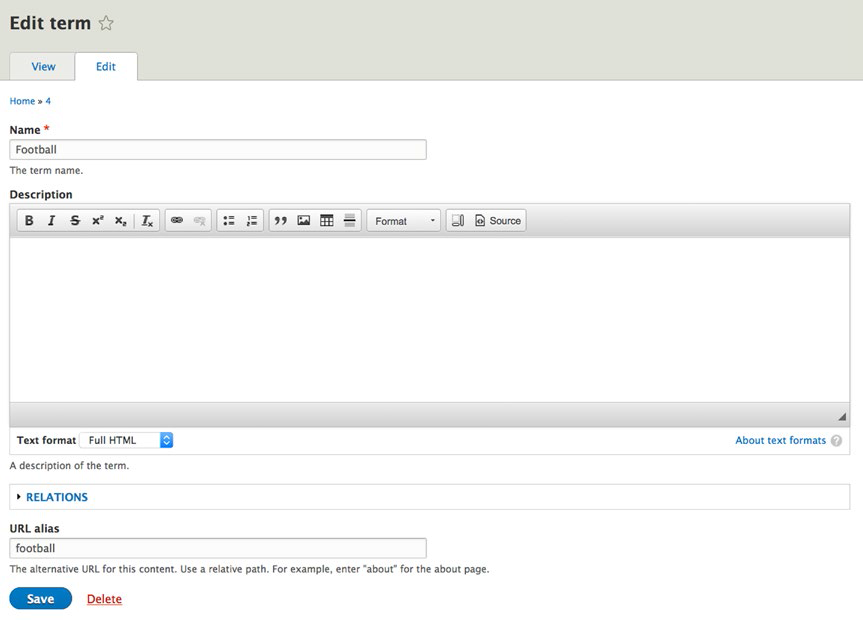Insert a horizontal line
Viewport: 863px width, 620px height.
(349, 221)
